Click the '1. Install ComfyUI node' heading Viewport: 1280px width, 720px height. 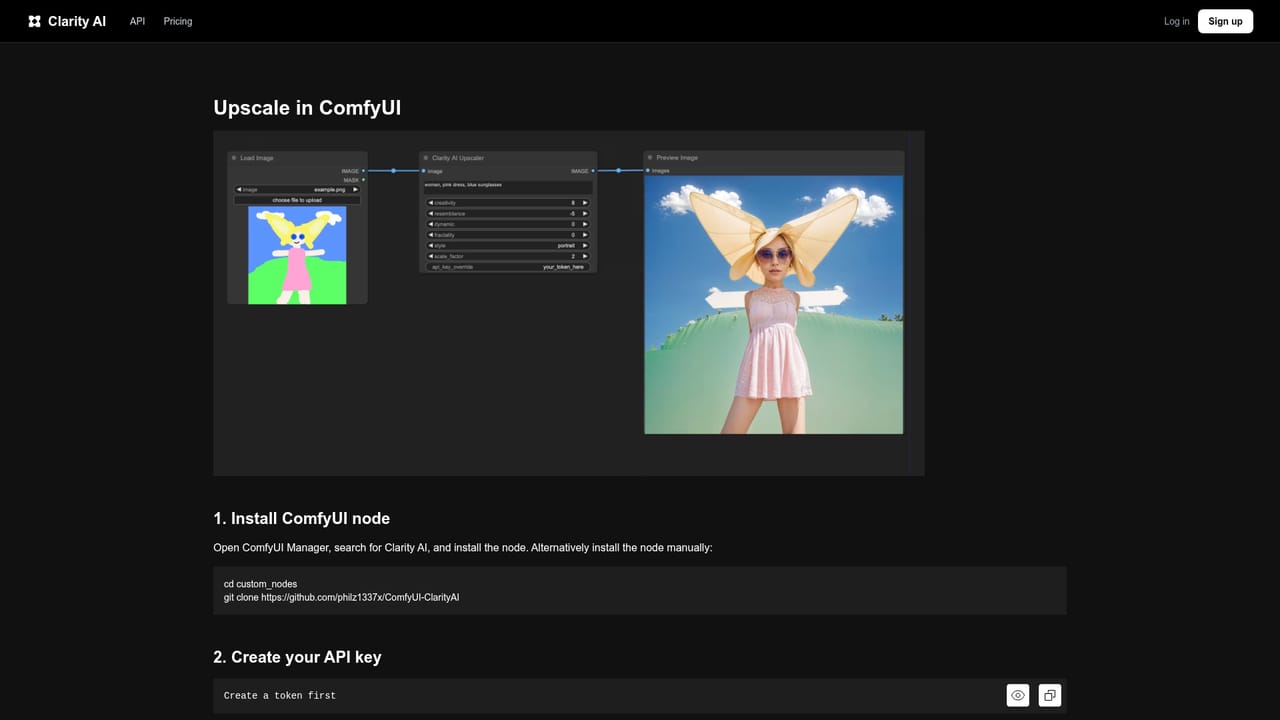point(301,519)
